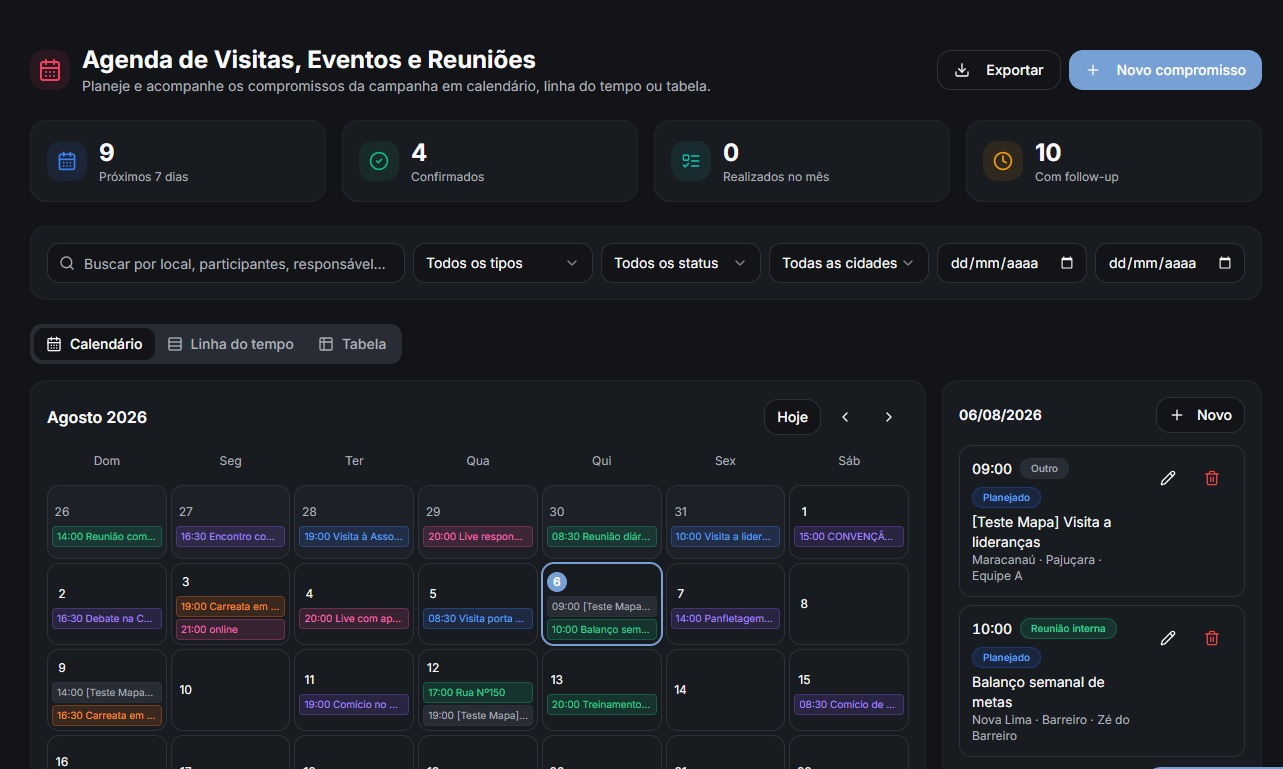Image resolution: width=1283 pixels, height=769 pixels.
Task: Click the Maracanaú · Pajuçara · Equipe A details
Action: tap(1037, 568)
